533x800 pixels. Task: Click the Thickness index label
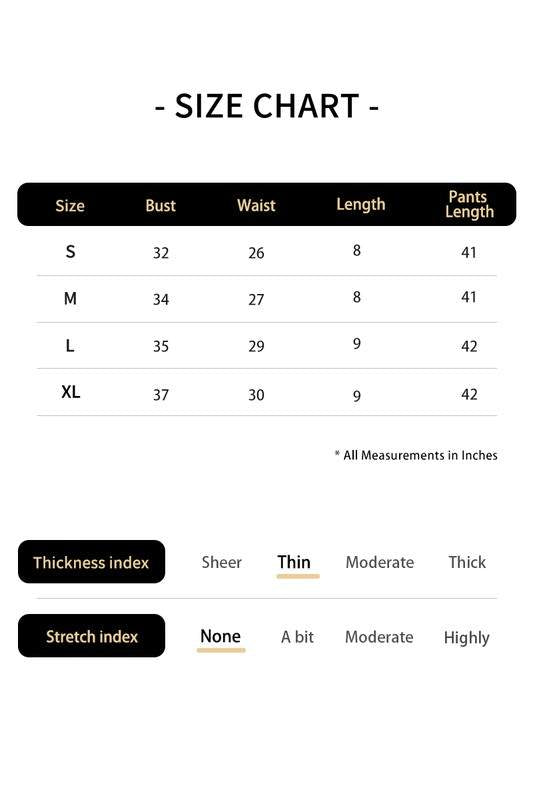[91, 562]
